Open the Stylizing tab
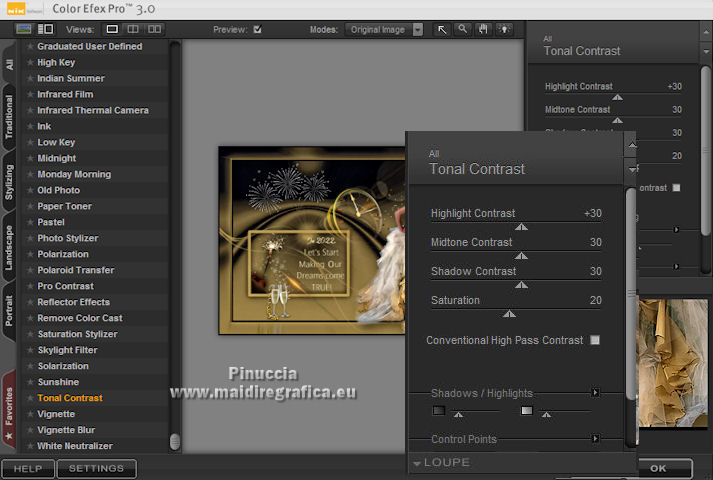This screenshot has width=713, height=480. click(x=9, y=182)
